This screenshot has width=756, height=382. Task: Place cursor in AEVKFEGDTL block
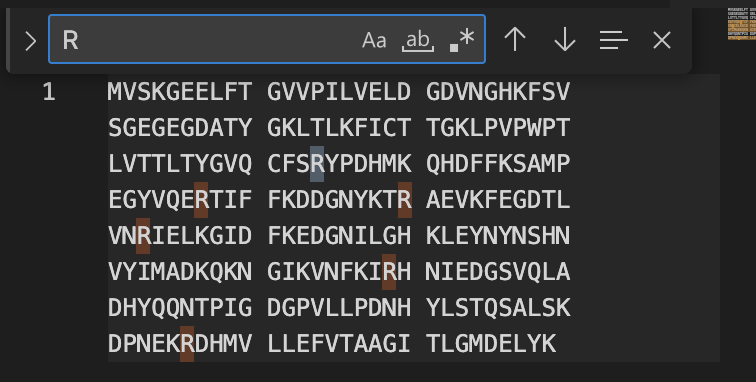click(x=498, y=200)
